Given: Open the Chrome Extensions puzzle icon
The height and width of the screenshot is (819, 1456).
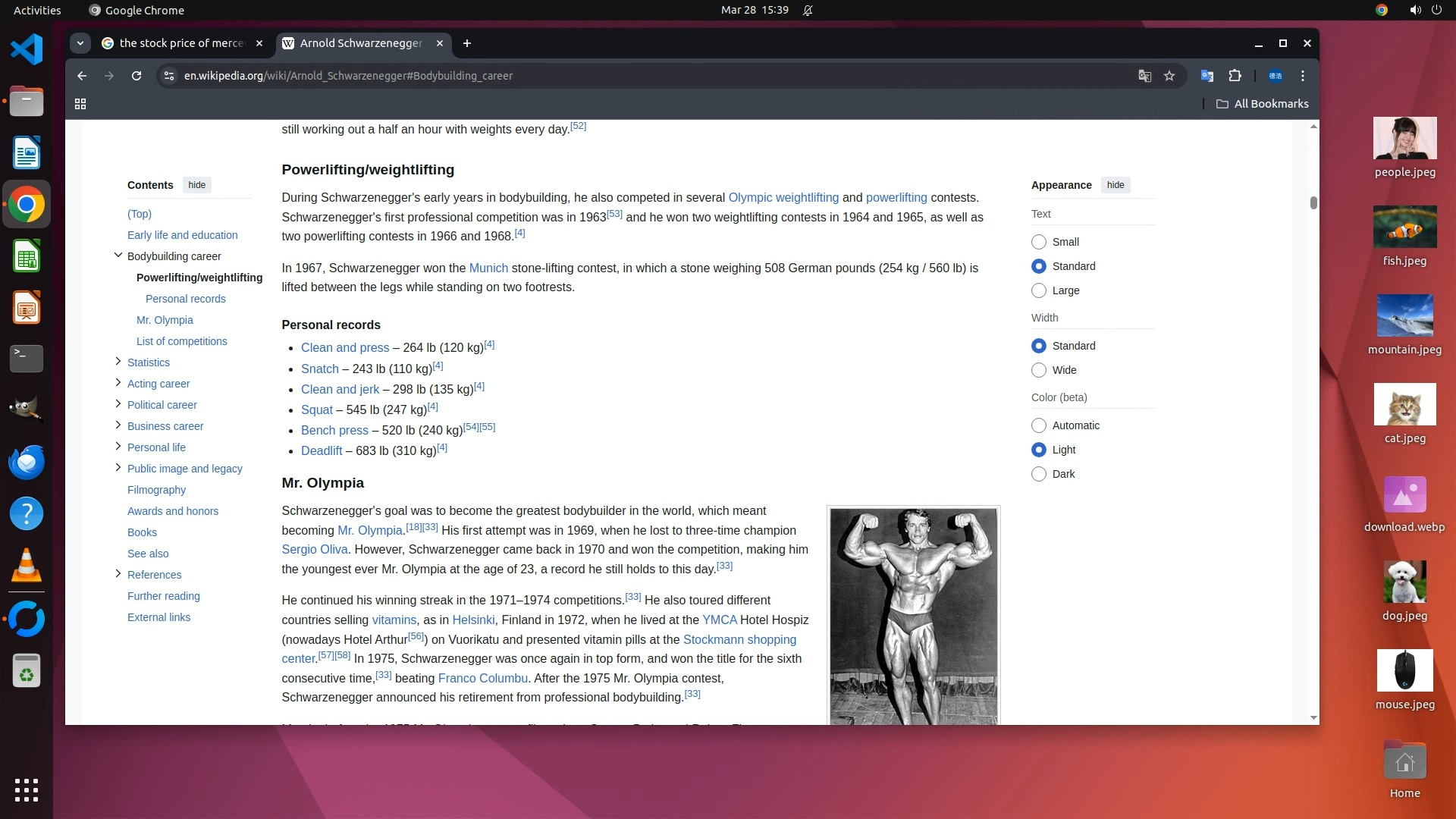Looking at the screenshot, I should (x=1235, y=76).
